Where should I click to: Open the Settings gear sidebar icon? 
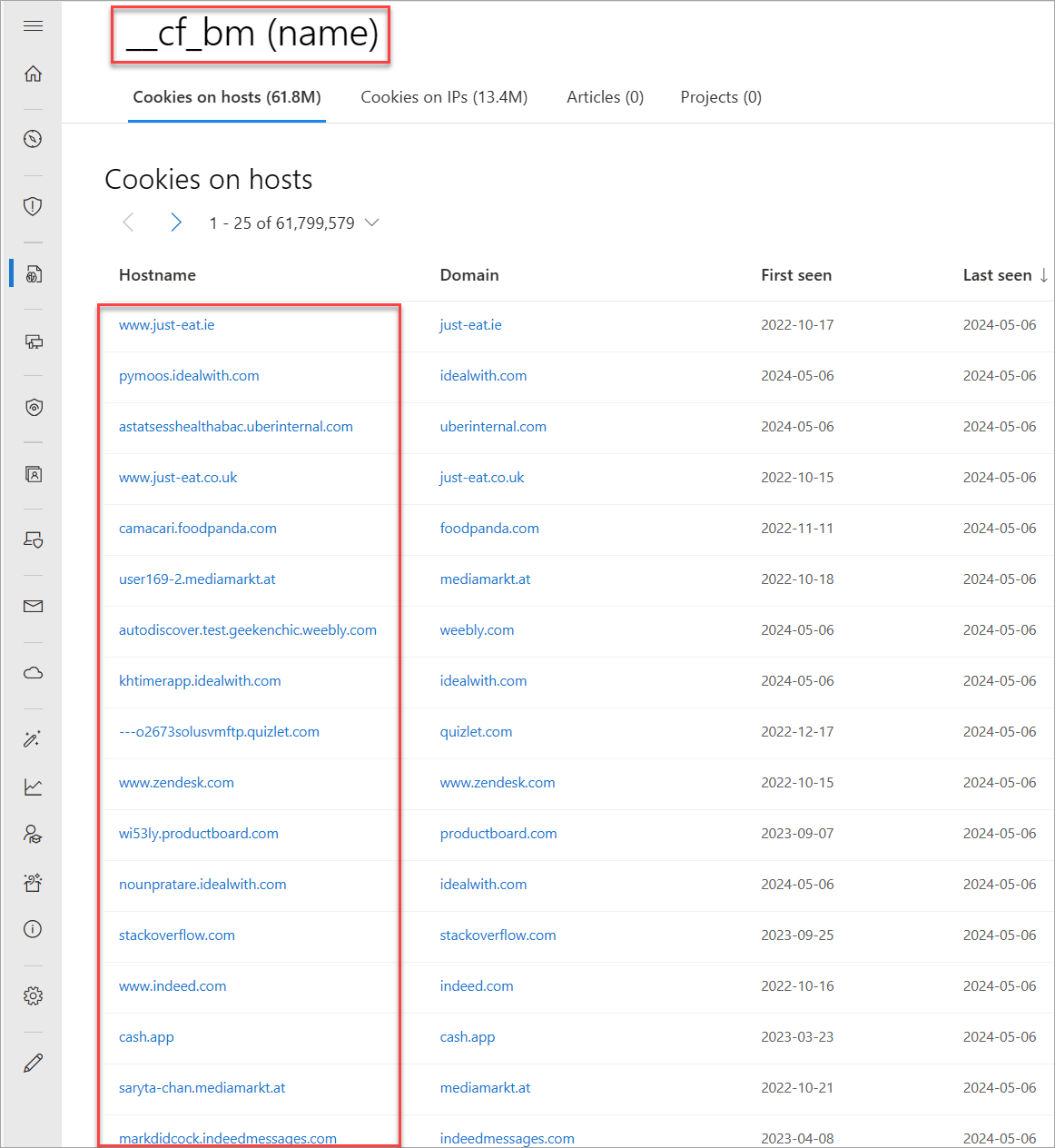pos(33,996)
